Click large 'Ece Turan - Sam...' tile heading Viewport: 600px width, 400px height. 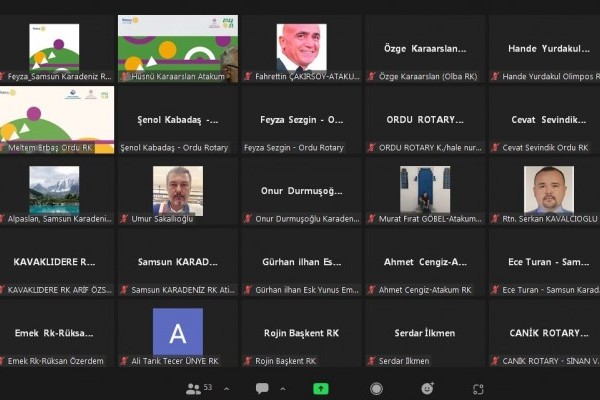(x=549, y=262)
